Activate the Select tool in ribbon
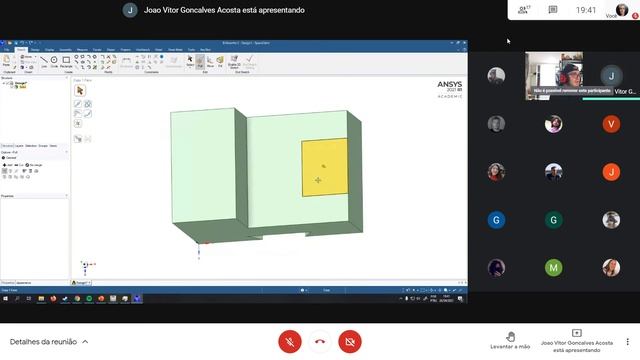Viewport: 640px width, 360px height. click(x=190, y=62)
